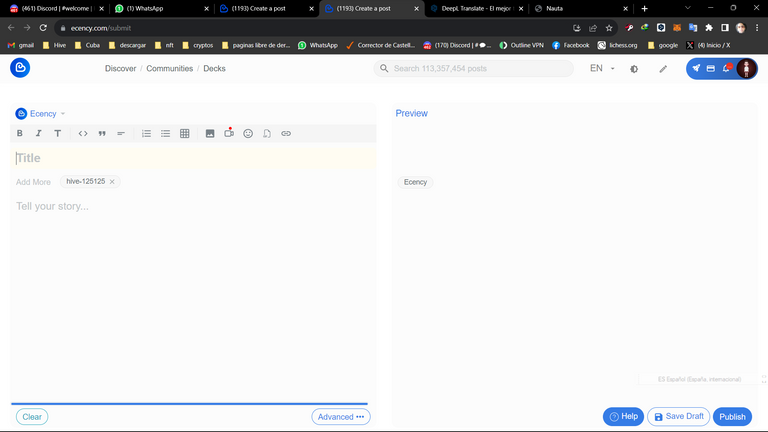
Task: Toggle bold formatting in editor toolbar
Action: pyautogui.click(x=20, y=133)
